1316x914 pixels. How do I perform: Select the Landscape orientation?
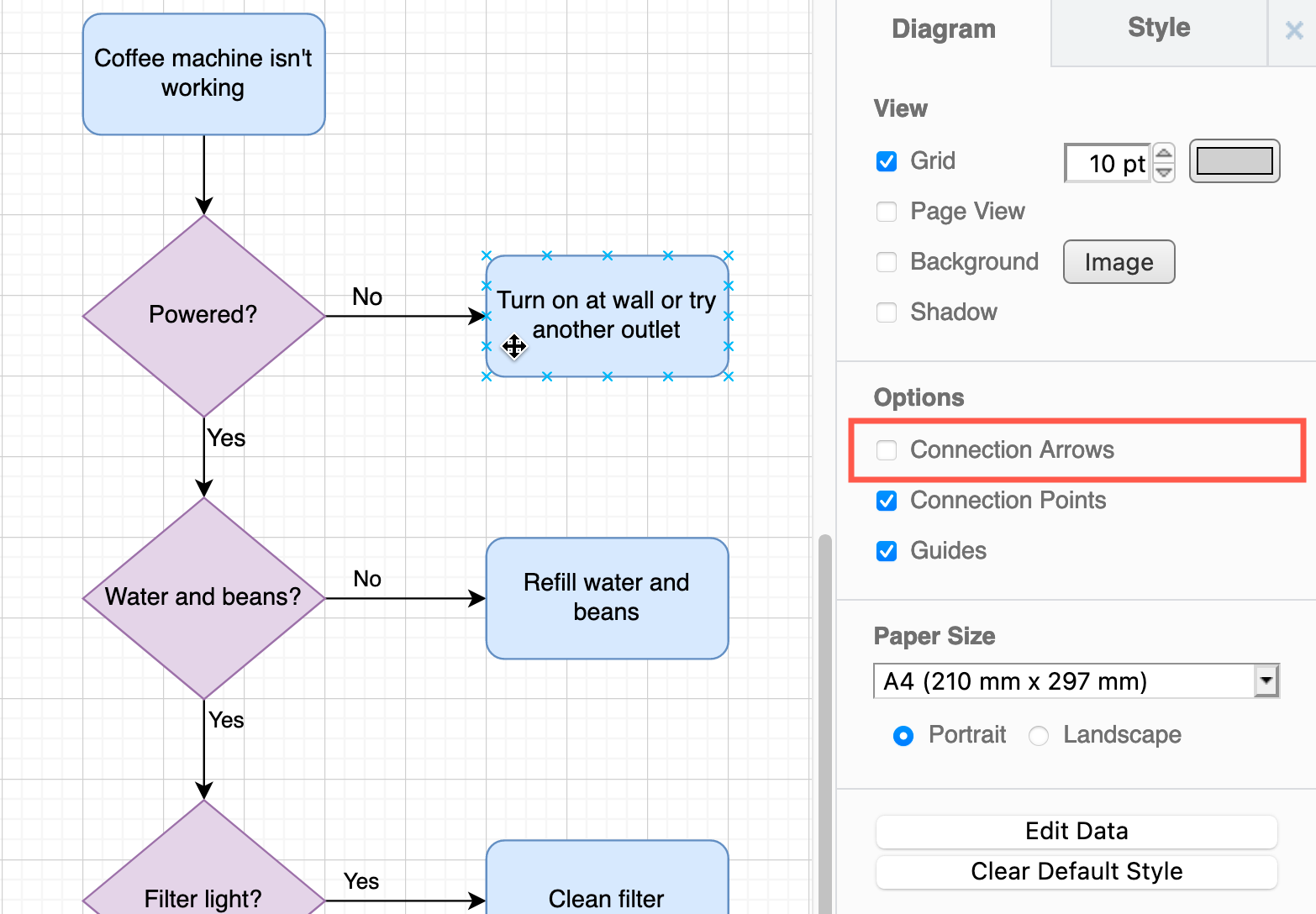(x=1039, y=735)
